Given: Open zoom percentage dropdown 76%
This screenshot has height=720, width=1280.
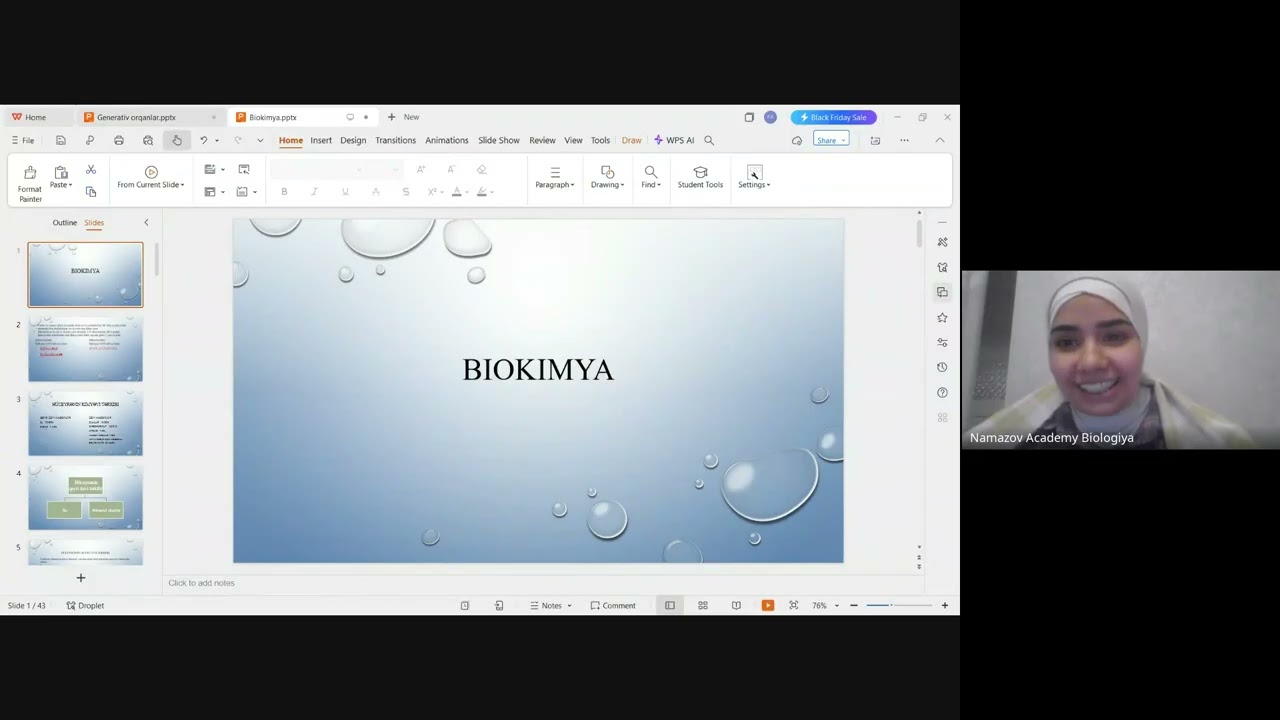Looking at the screenshot, I should [837, 605].
